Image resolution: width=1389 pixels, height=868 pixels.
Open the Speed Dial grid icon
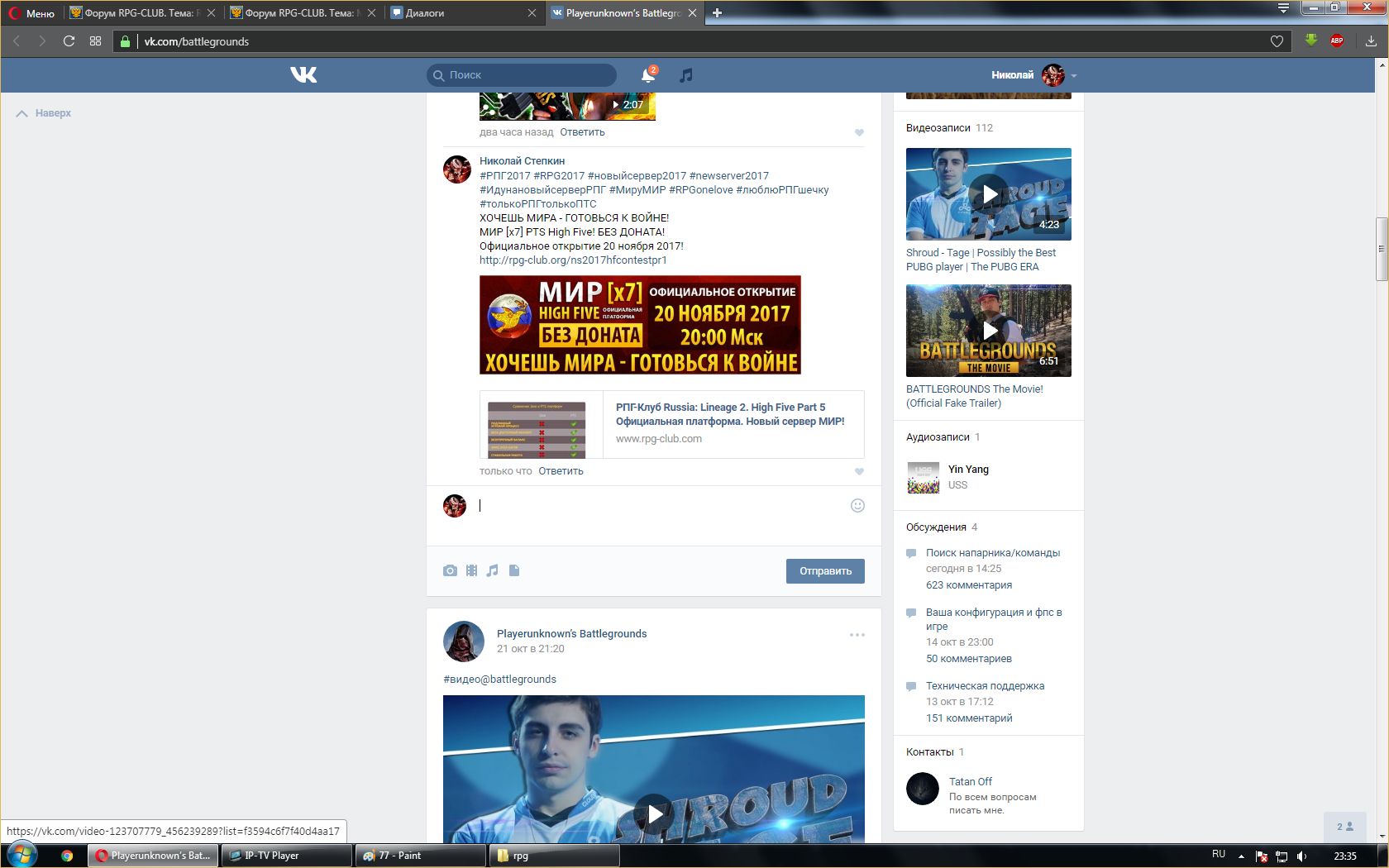(x=95, y=41)
